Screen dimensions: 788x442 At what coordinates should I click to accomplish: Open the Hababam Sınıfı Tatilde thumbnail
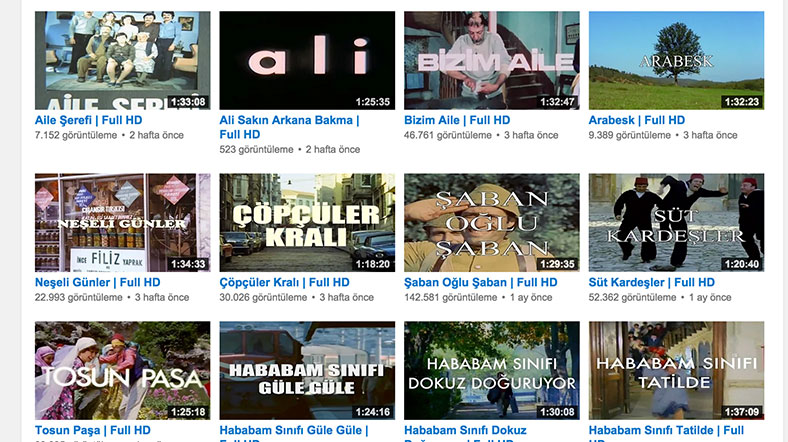click(x=676, y=371)
